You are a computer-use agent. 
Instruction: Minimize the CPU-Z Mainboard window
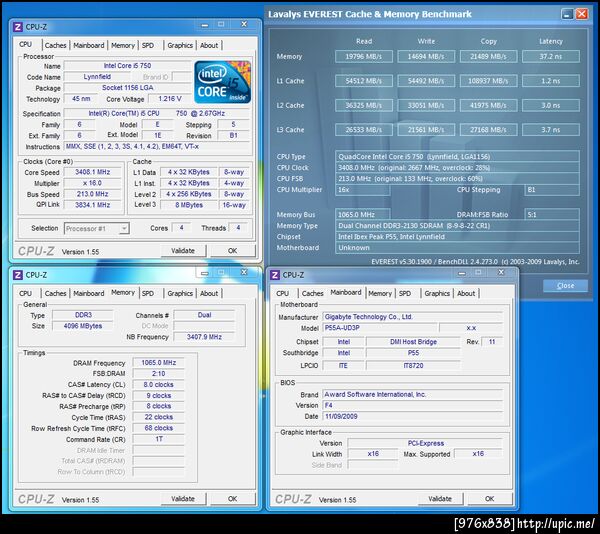462,273
